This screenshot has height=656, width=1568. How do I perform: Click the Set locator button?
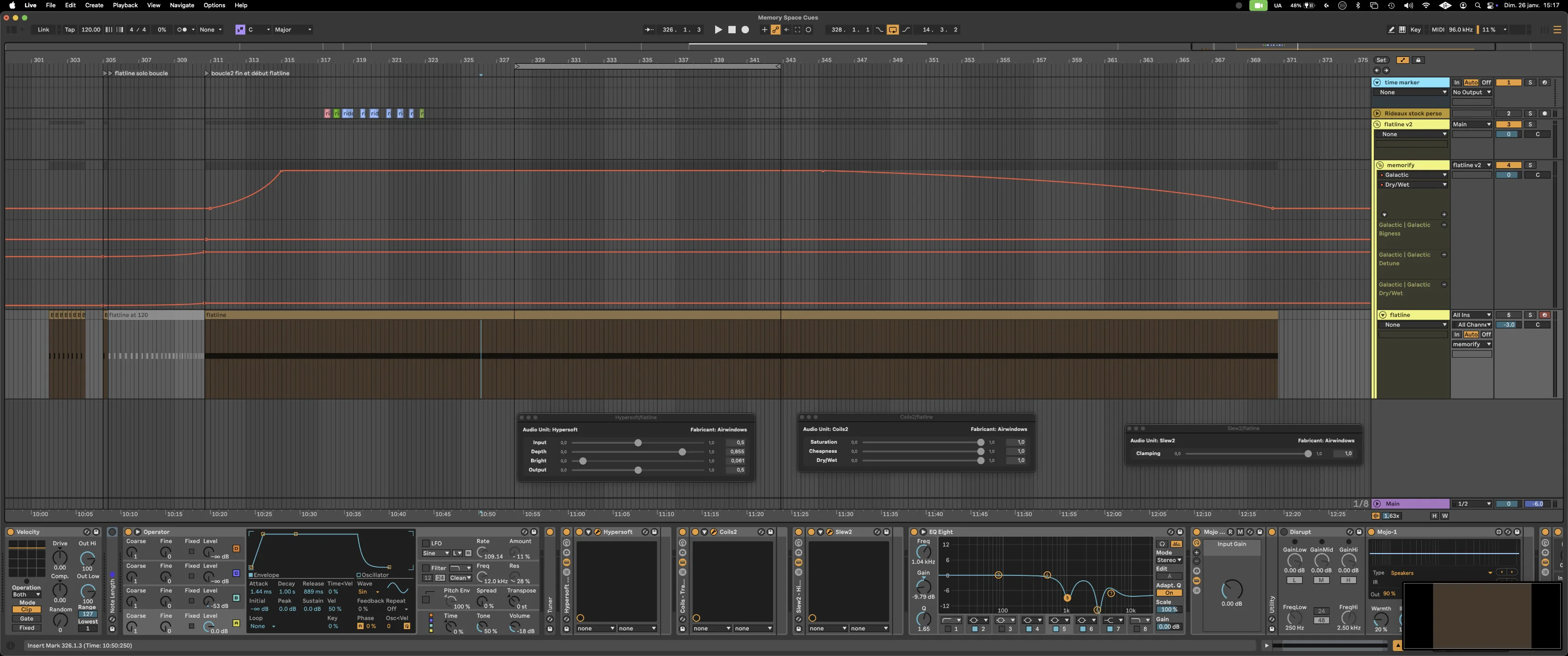click(1381, 60)
